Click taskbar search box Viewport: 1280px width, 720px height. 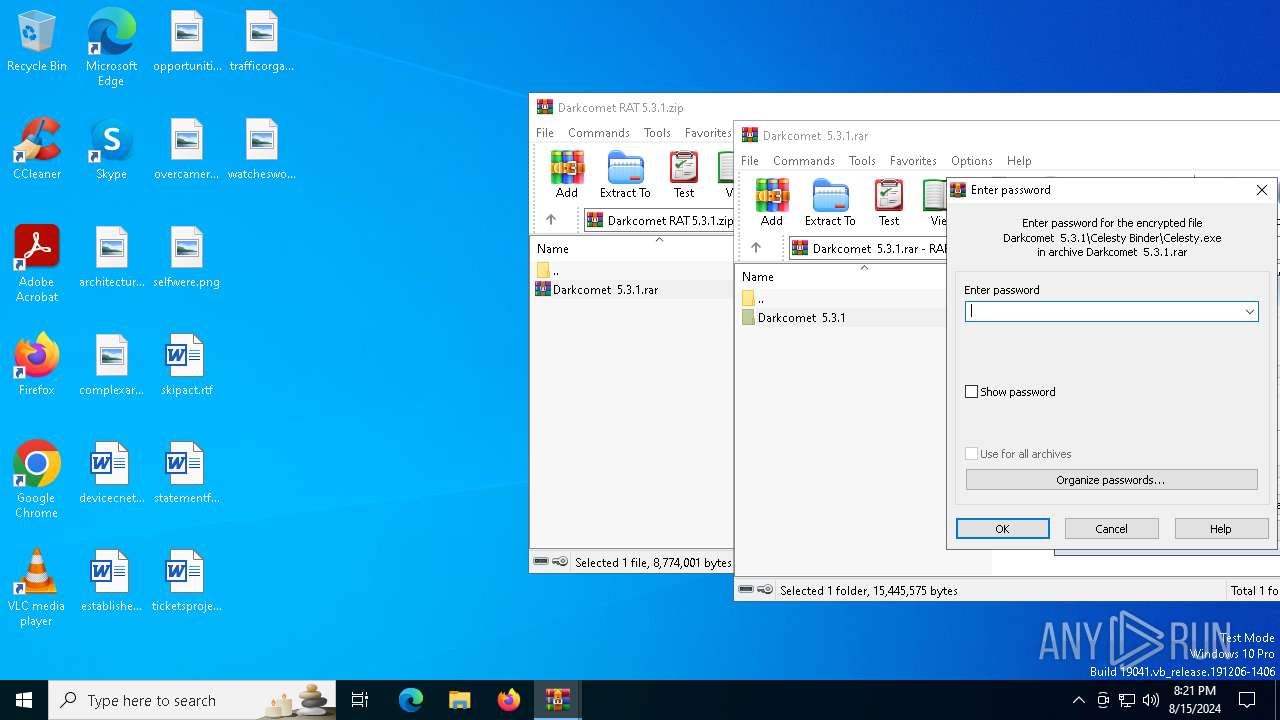click(194, 700)
